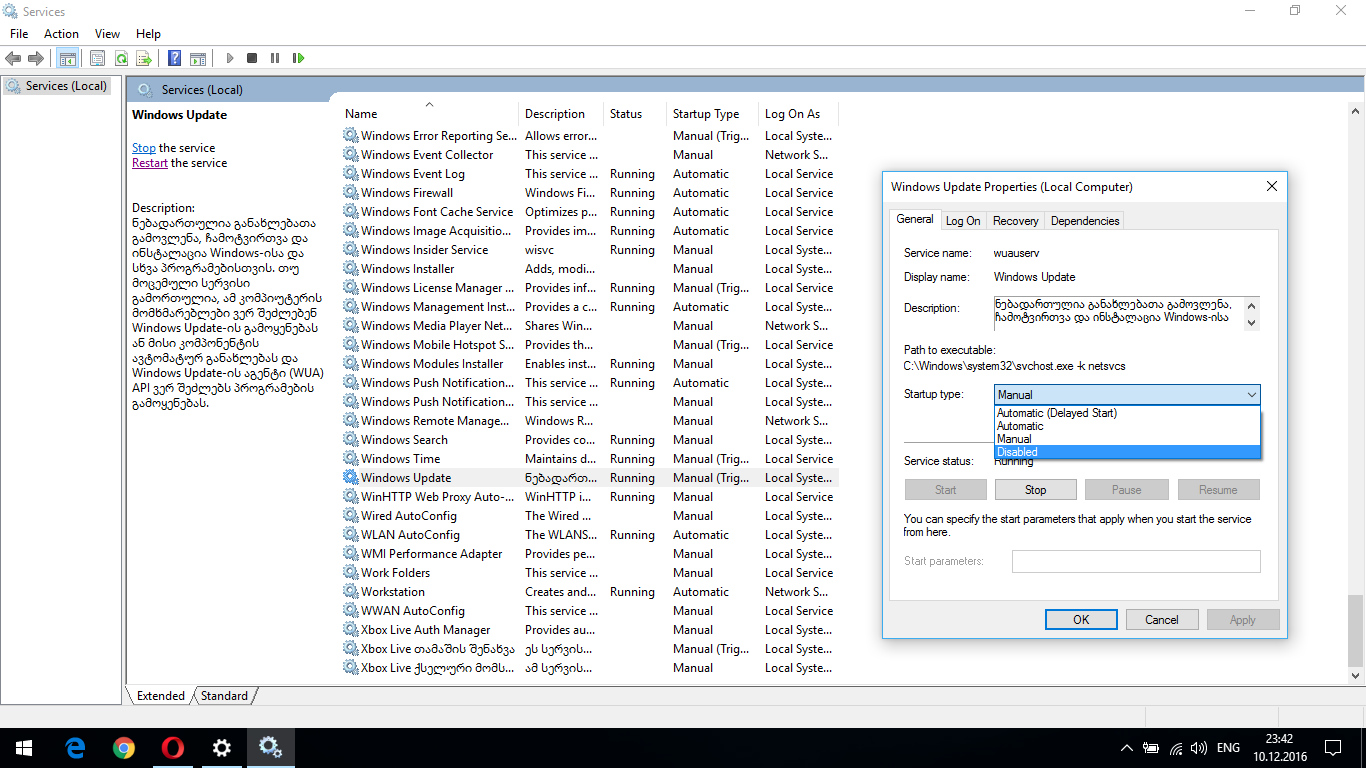Click the Properties toolbar icon
This screenshot has height=768, width=1366.
pos(97,59)
